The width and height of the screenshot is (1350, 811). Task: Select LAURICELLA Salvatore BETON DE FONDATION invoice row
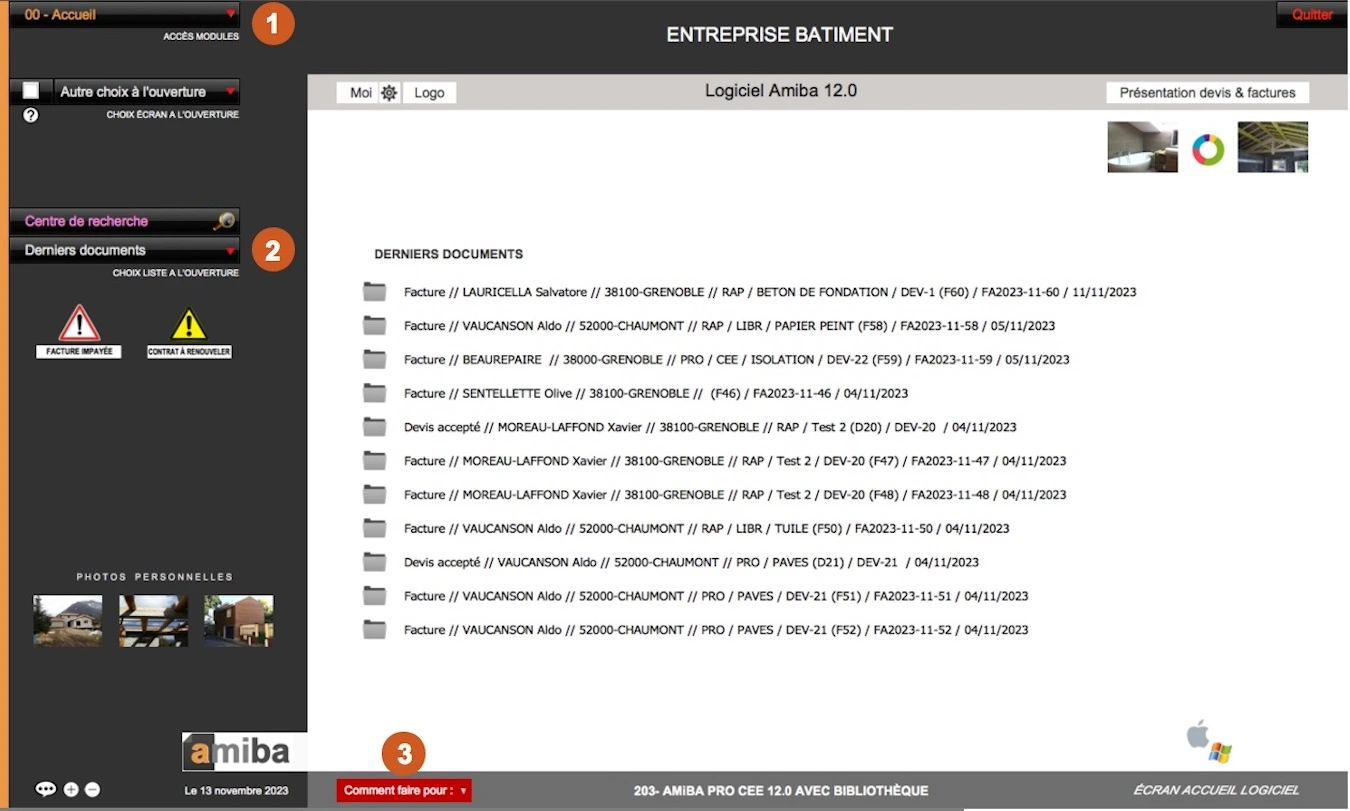tap(770, 293)
